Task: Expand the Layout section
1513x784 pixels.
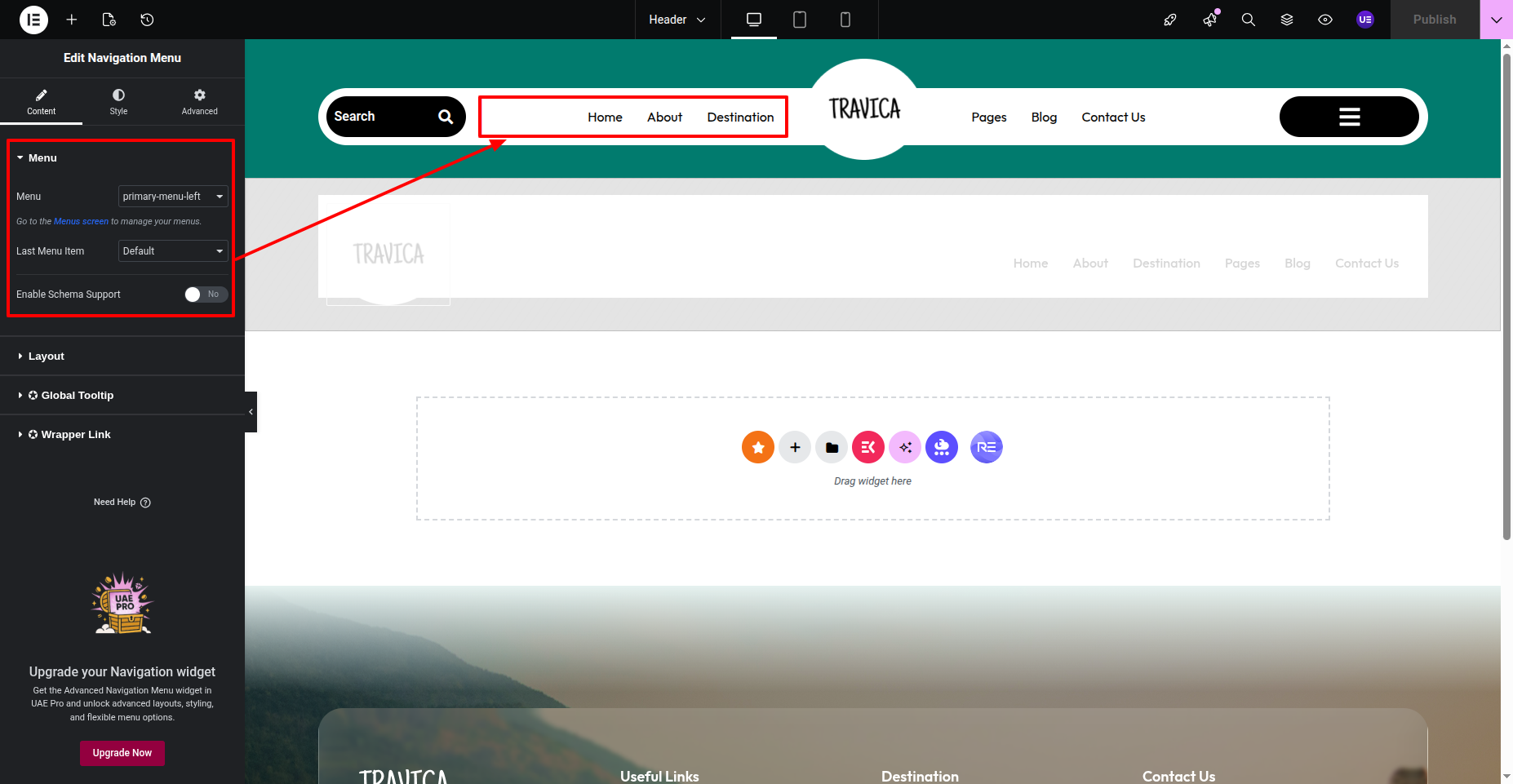Action: (x=47, y=357)
